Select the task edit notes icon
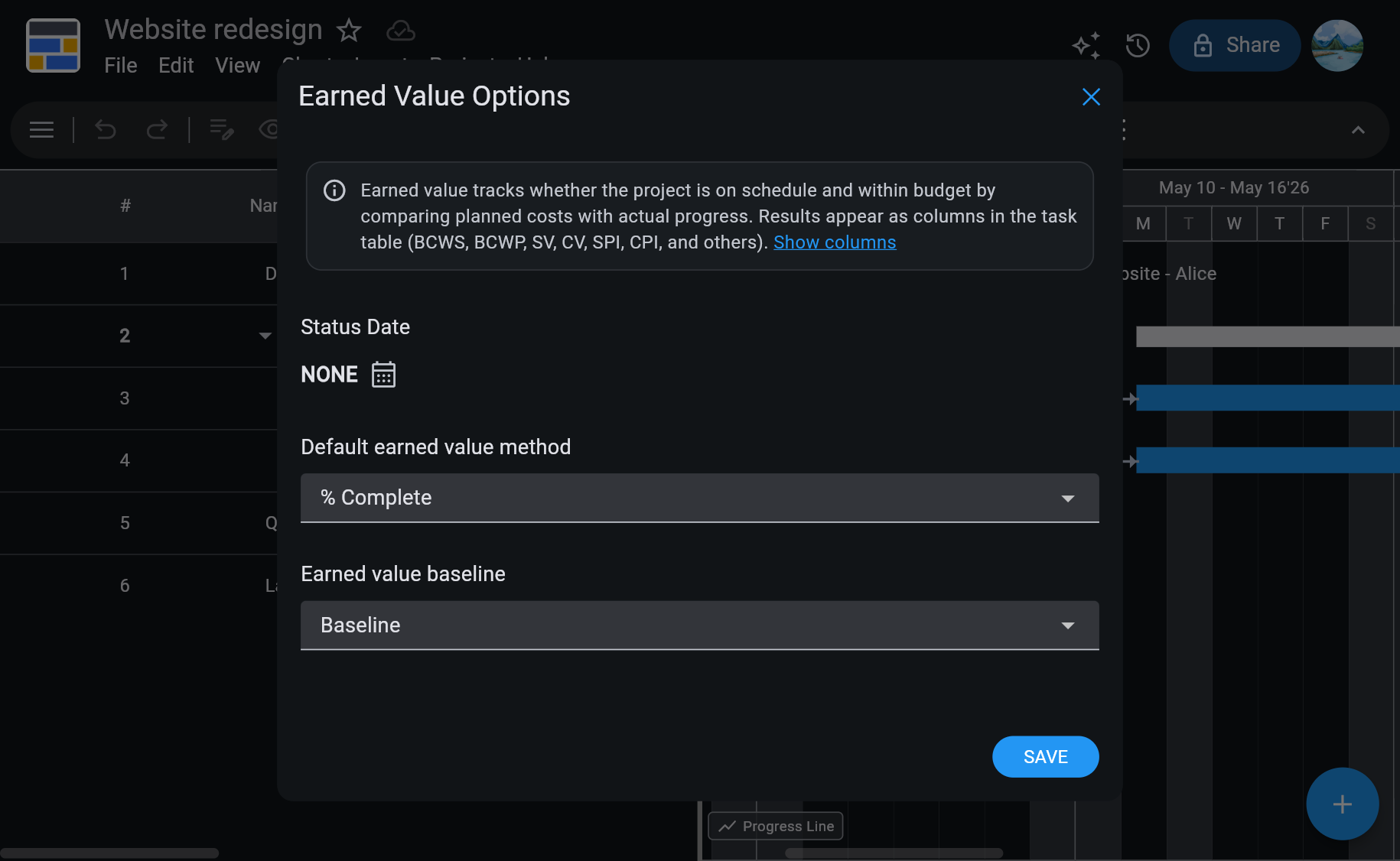This screenshot has width=1400, height=861. pos(222,129)
